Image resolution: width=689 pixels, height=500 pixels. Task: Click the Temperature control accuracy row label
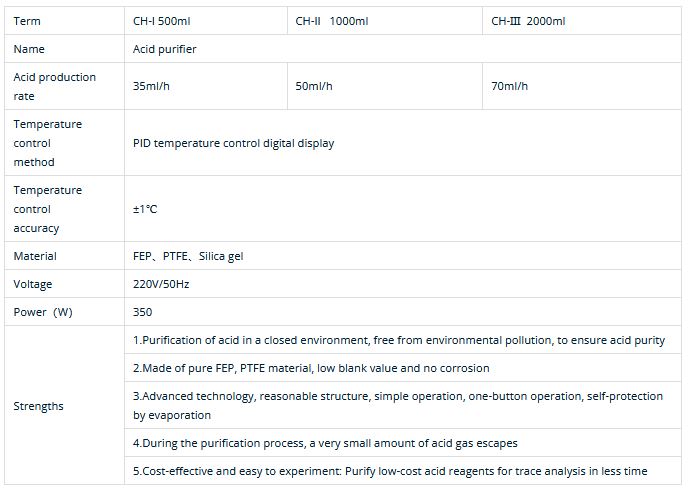click(48, 209)
